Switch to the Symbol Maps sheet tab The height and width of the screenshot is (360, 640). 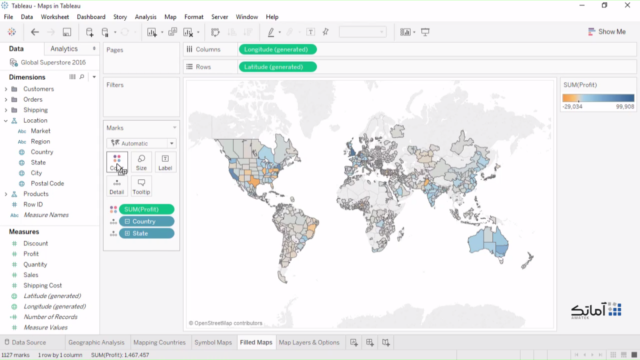[213, 342]
